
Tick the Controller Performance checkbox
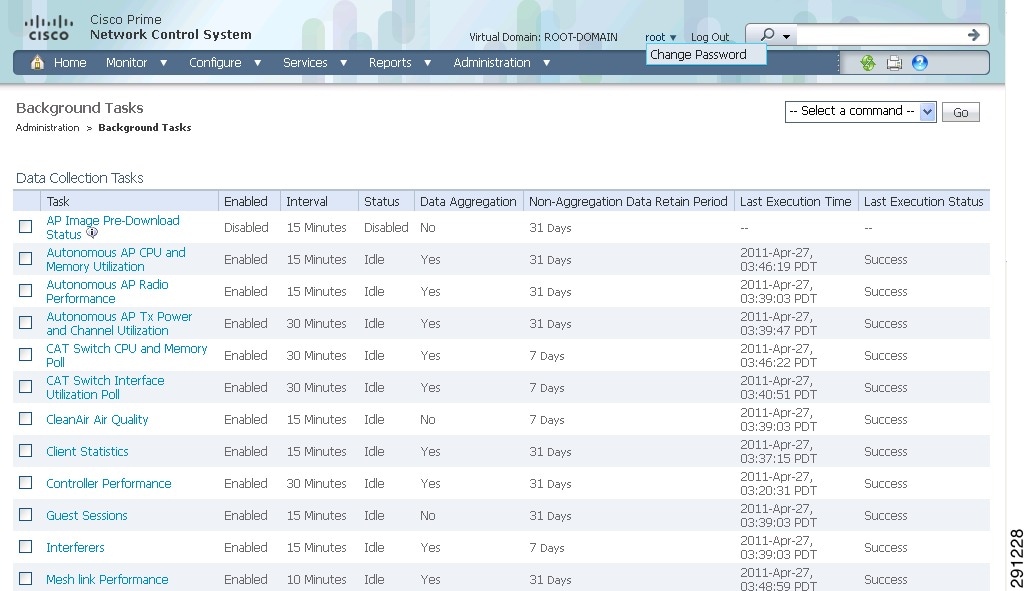[26, 483]
